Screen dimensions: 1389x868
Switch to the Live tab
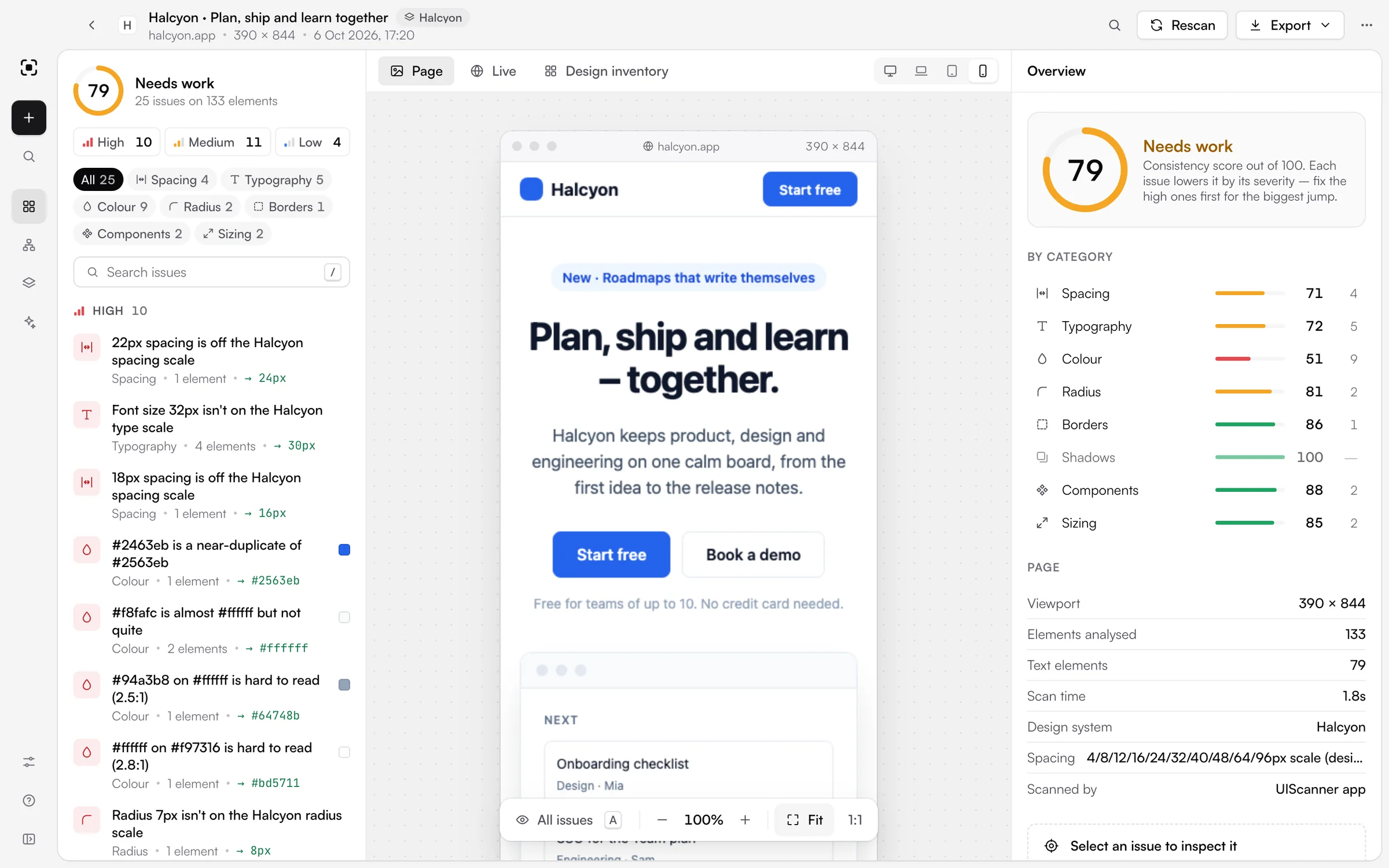pyautogui.click(x=493, y=71)
